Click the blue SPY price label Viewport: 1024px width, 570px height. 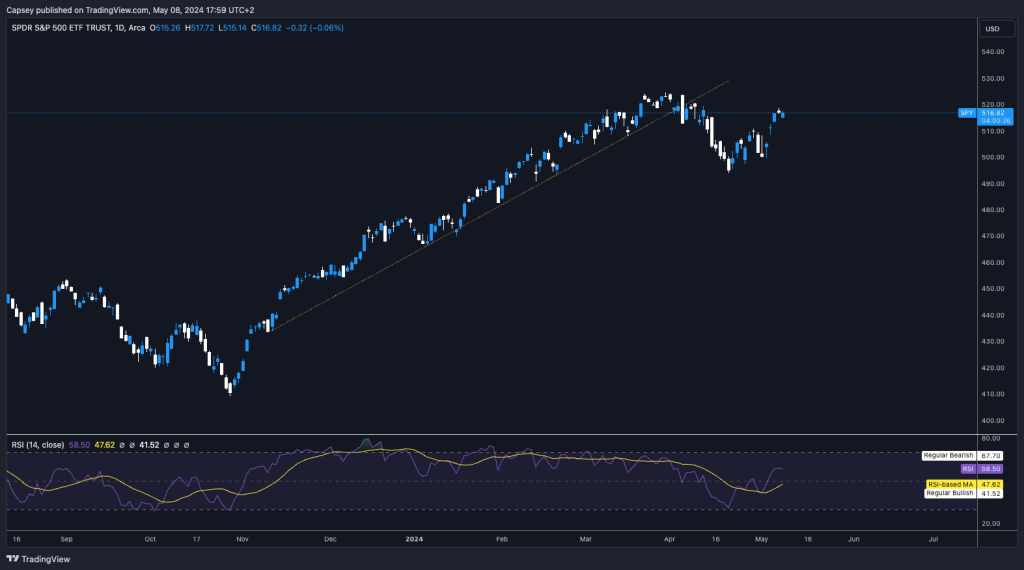967,113
